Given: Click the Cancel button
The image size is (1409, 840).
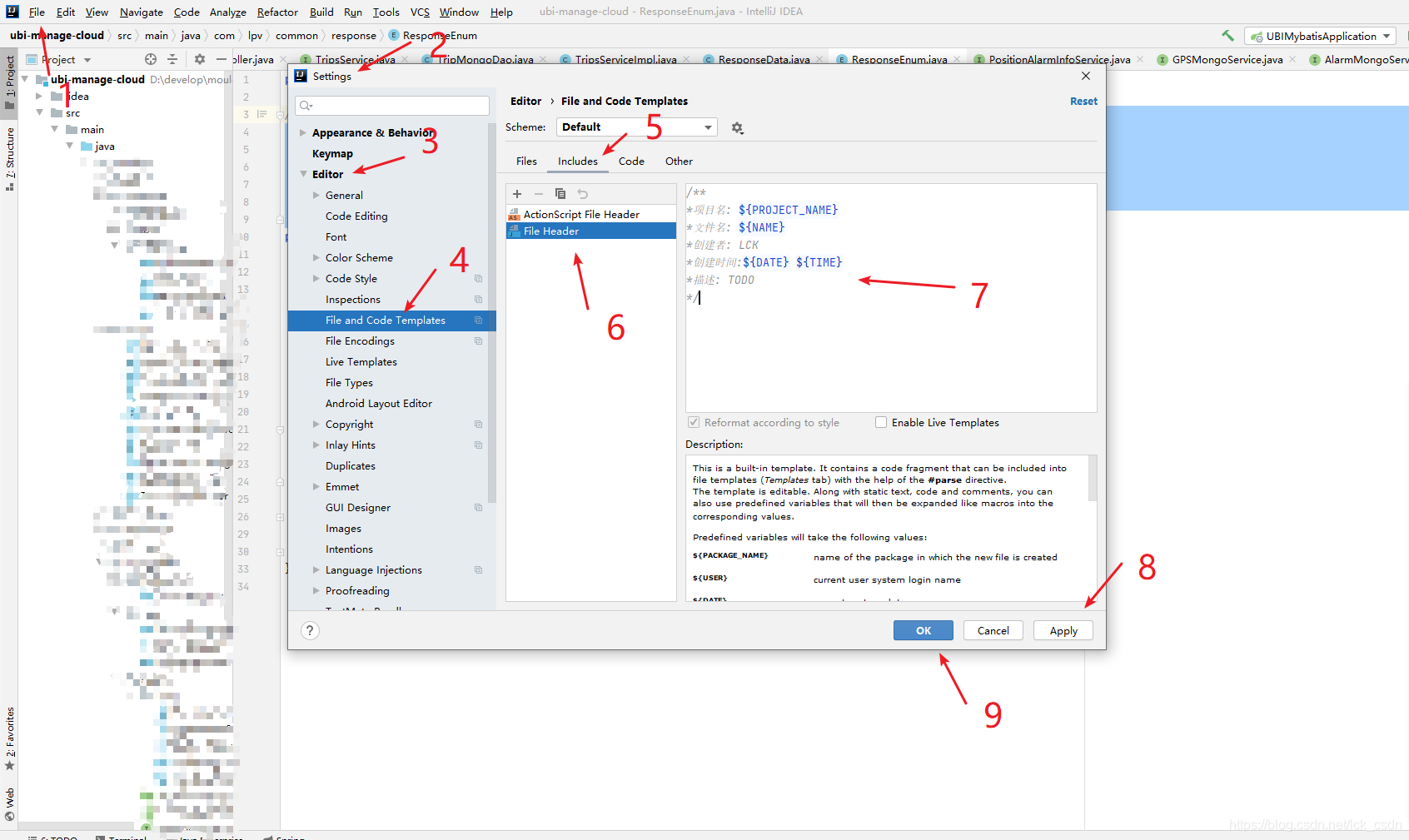Looking at the screenshot, I should click(993, 630).
